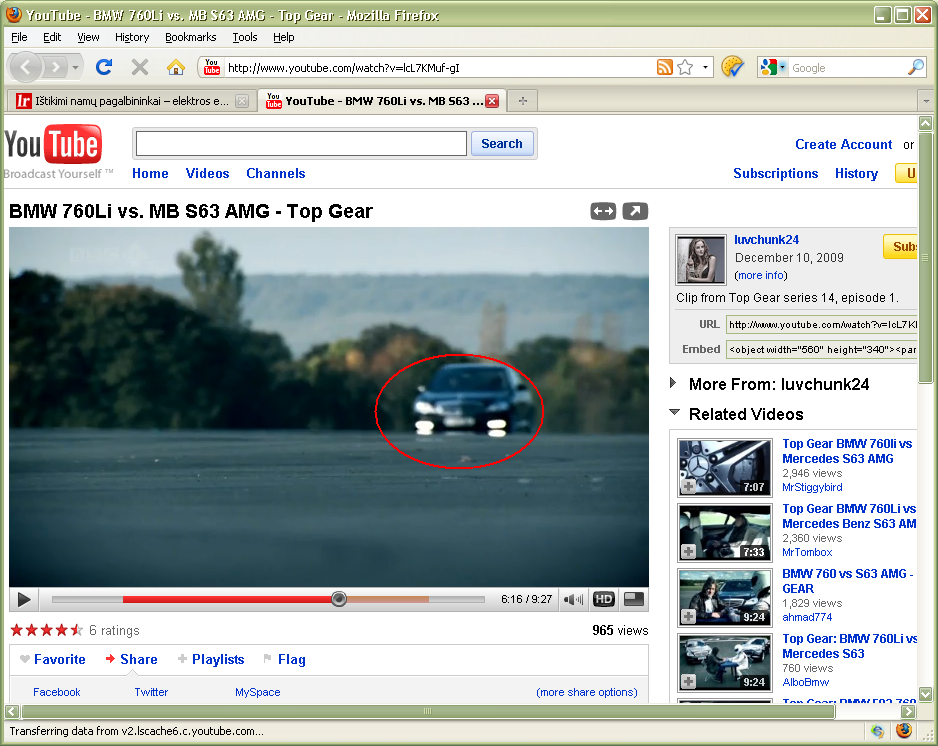Go back with the browser Back arrow

pyautogui.click(x=25, y=67)
